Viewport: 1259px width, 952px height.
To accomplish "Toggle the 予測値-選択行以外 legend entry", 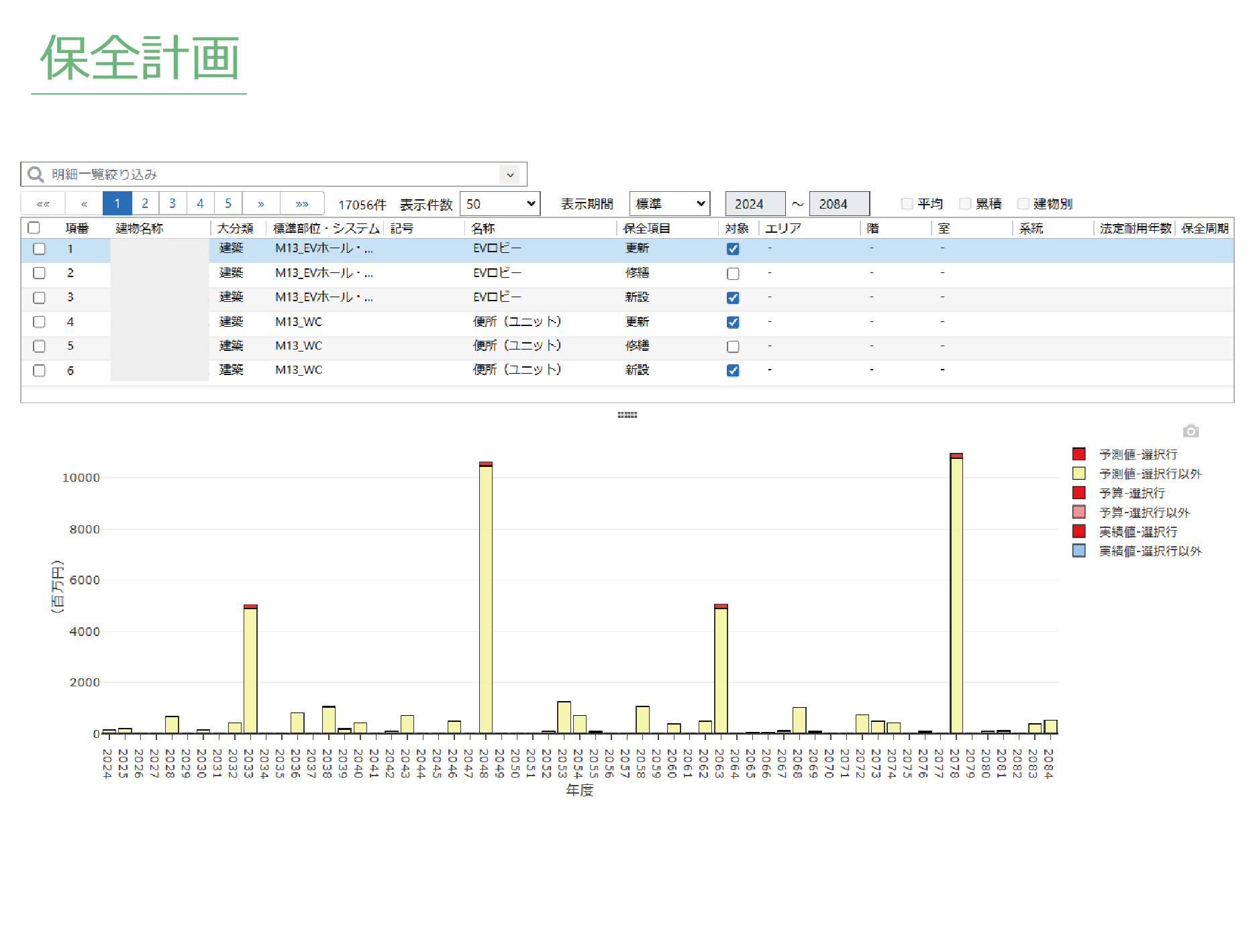I will (1150, 474).
